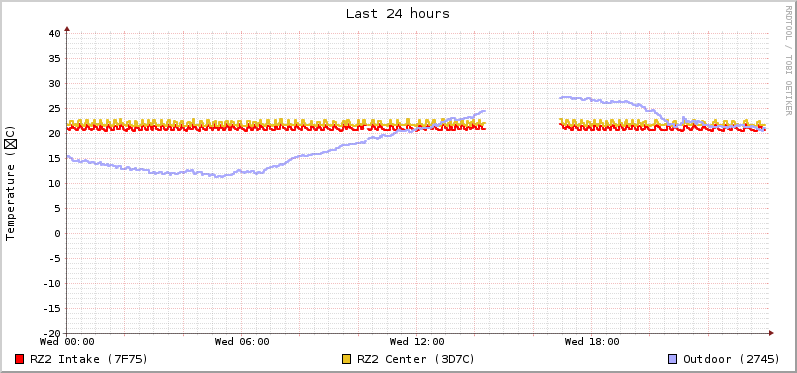797x373 pixels.
Task: Click the Wed 00:00 time axis label
Action: (67, 341)
